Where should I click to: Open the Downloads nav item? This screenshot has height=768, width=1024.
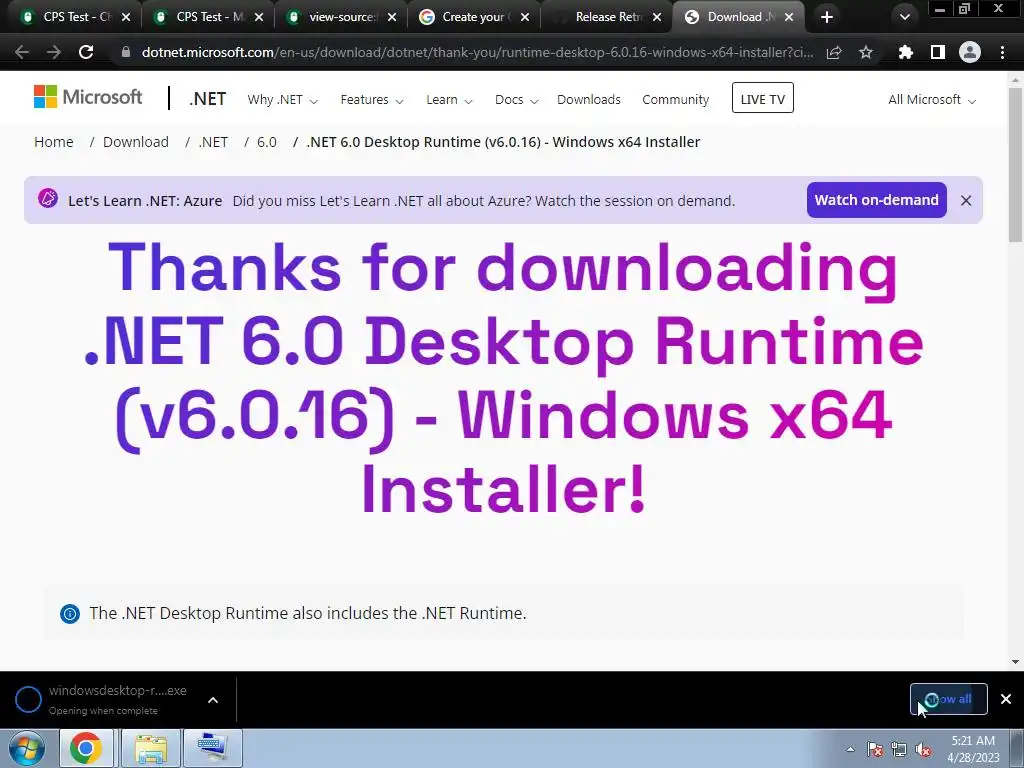(588, 100)
